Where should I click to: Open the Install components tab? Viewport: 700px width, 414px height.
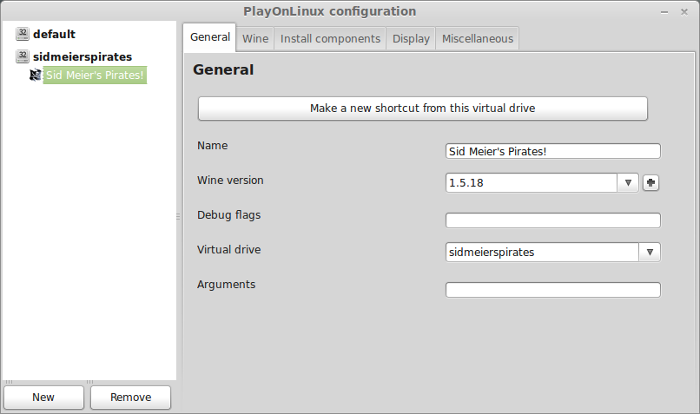click(x=330, y=39)
